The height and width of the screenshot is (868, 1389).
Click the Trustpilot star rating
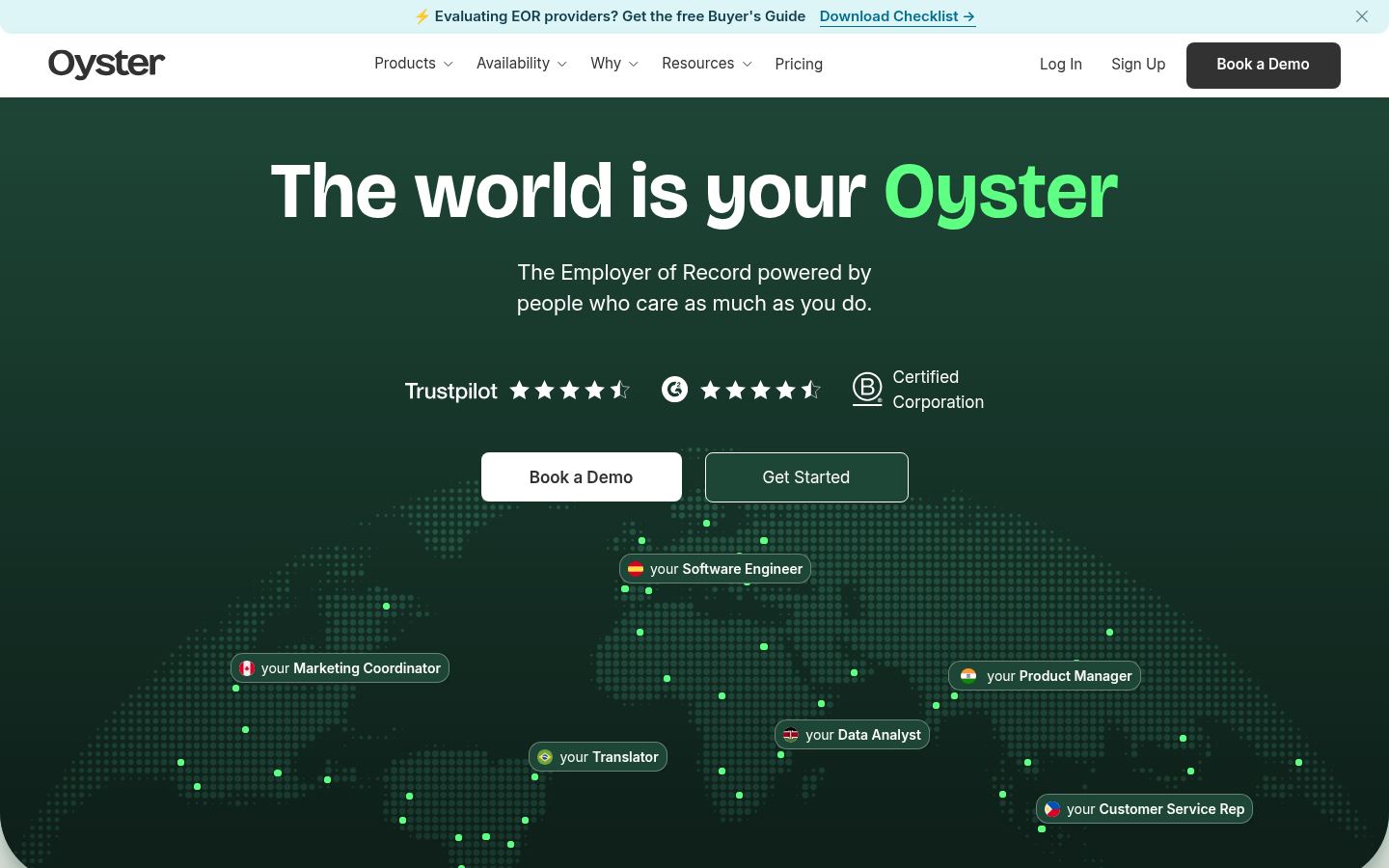click(x=570, y=390)
